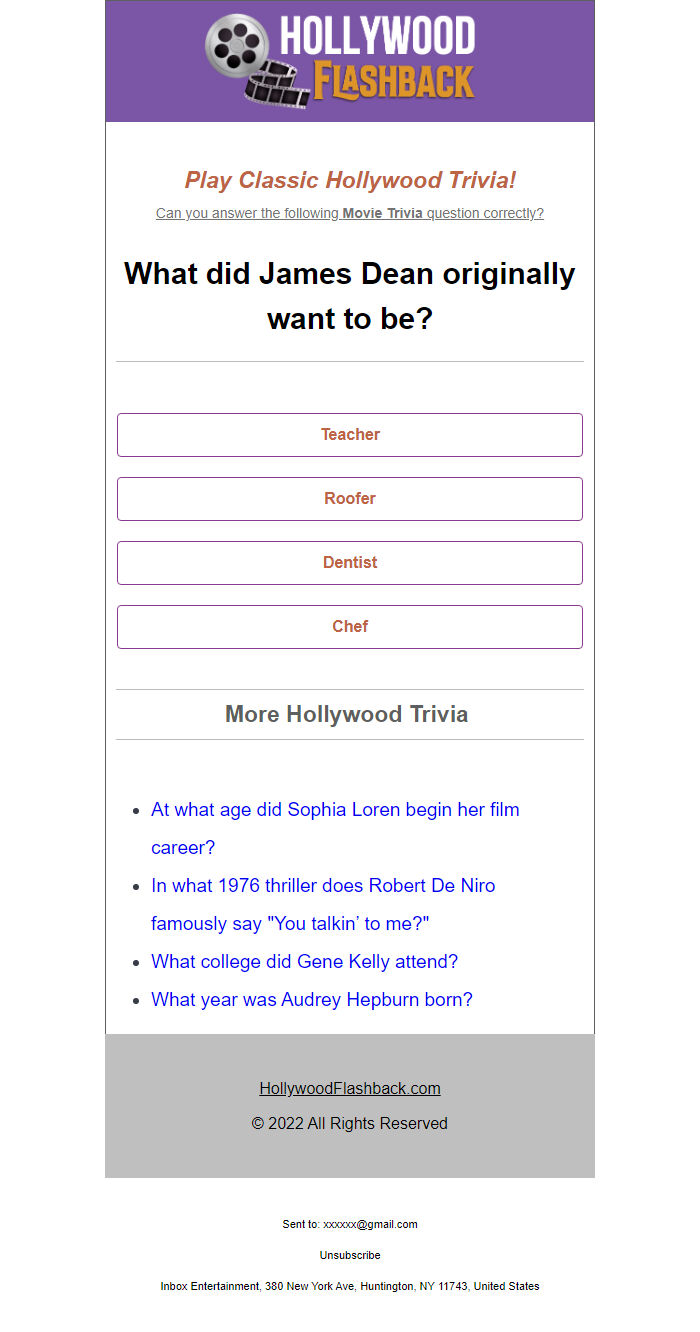700x1332 pixels.
Task: Open the "Play Classic Hollywood Trivia!" heading
Action: (350, 181)
